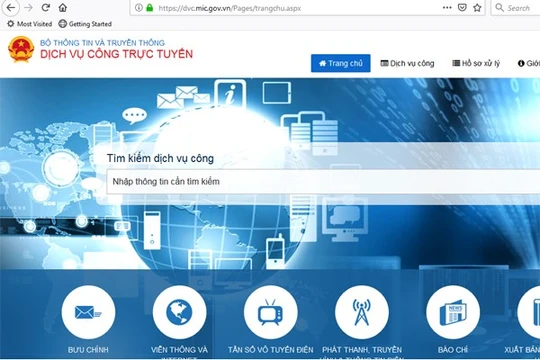
Task: Go back with the browser back arrow
Action: pyautogui.click(x=11, y=8)
